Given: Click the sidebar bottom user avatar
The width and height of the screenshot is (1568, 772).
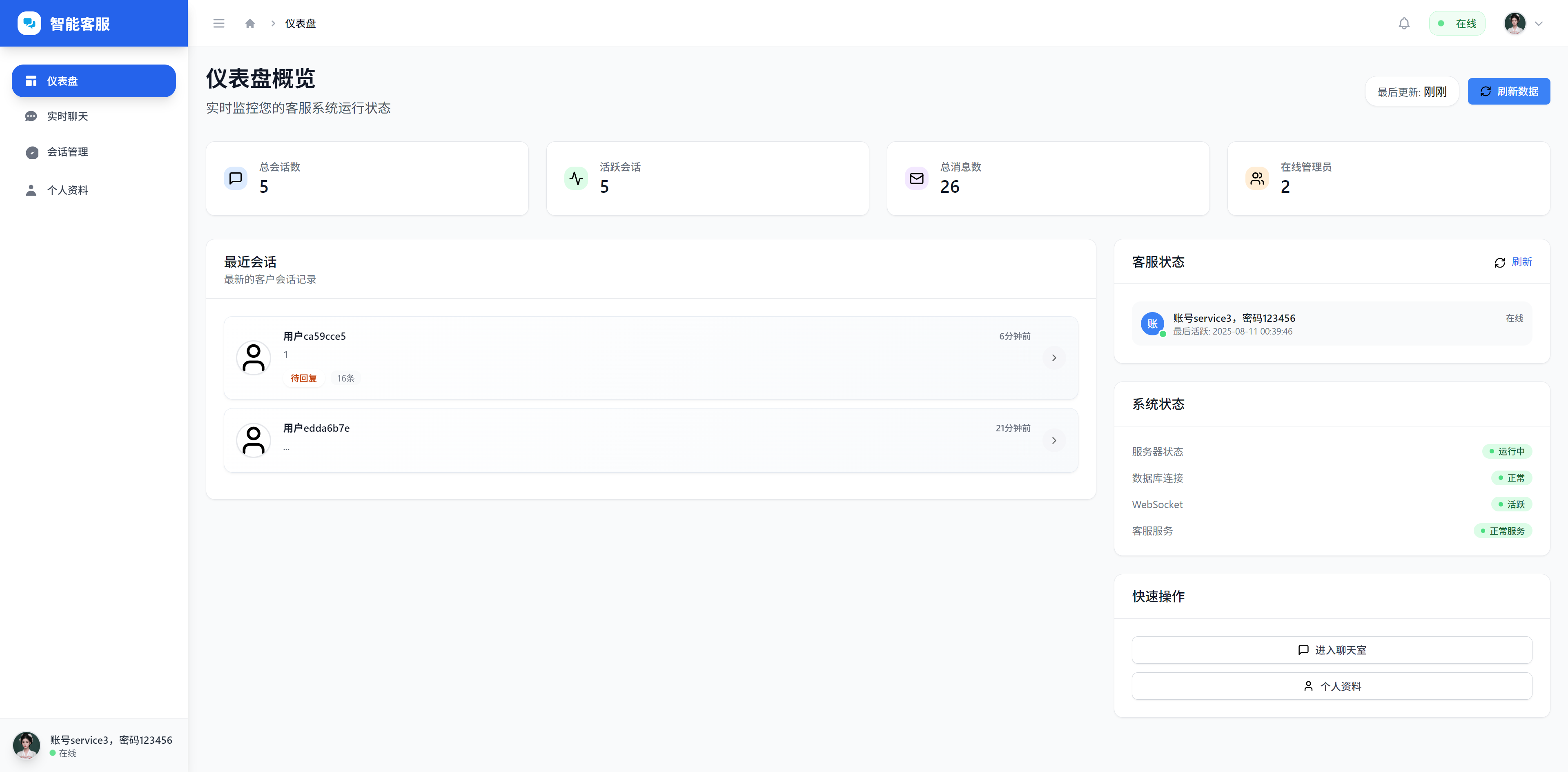Looking at the screenshot, I should pyautogui.click(x=26, y=745).
